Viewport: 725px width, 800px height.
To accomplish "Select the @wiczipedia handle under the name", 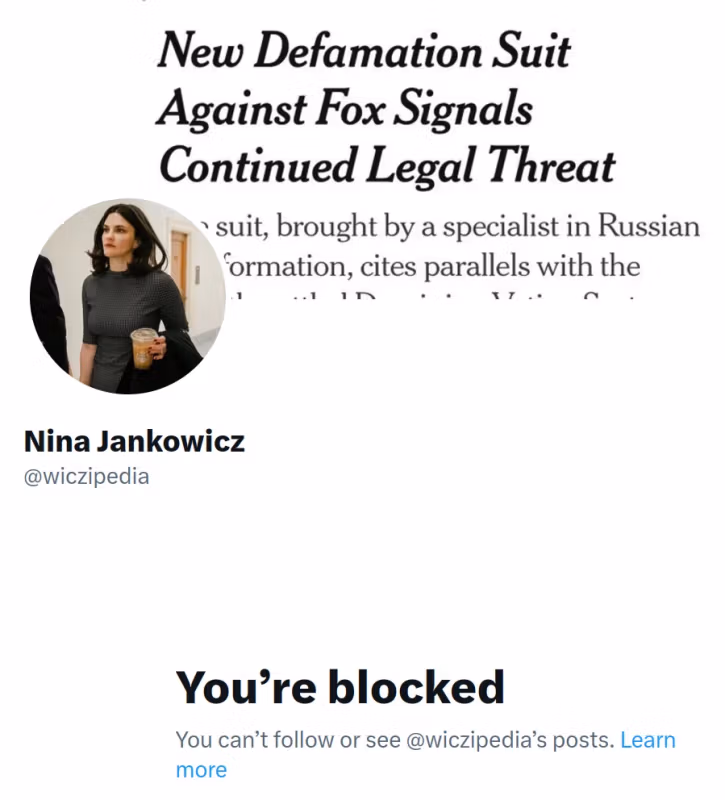I will pyautogui.click(x=86, y=476).
